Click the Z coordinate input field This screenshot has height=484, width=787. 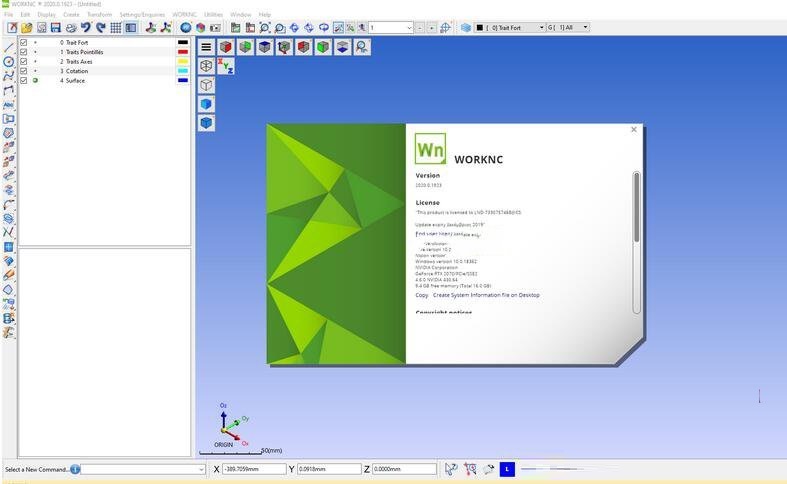[404, 469]
